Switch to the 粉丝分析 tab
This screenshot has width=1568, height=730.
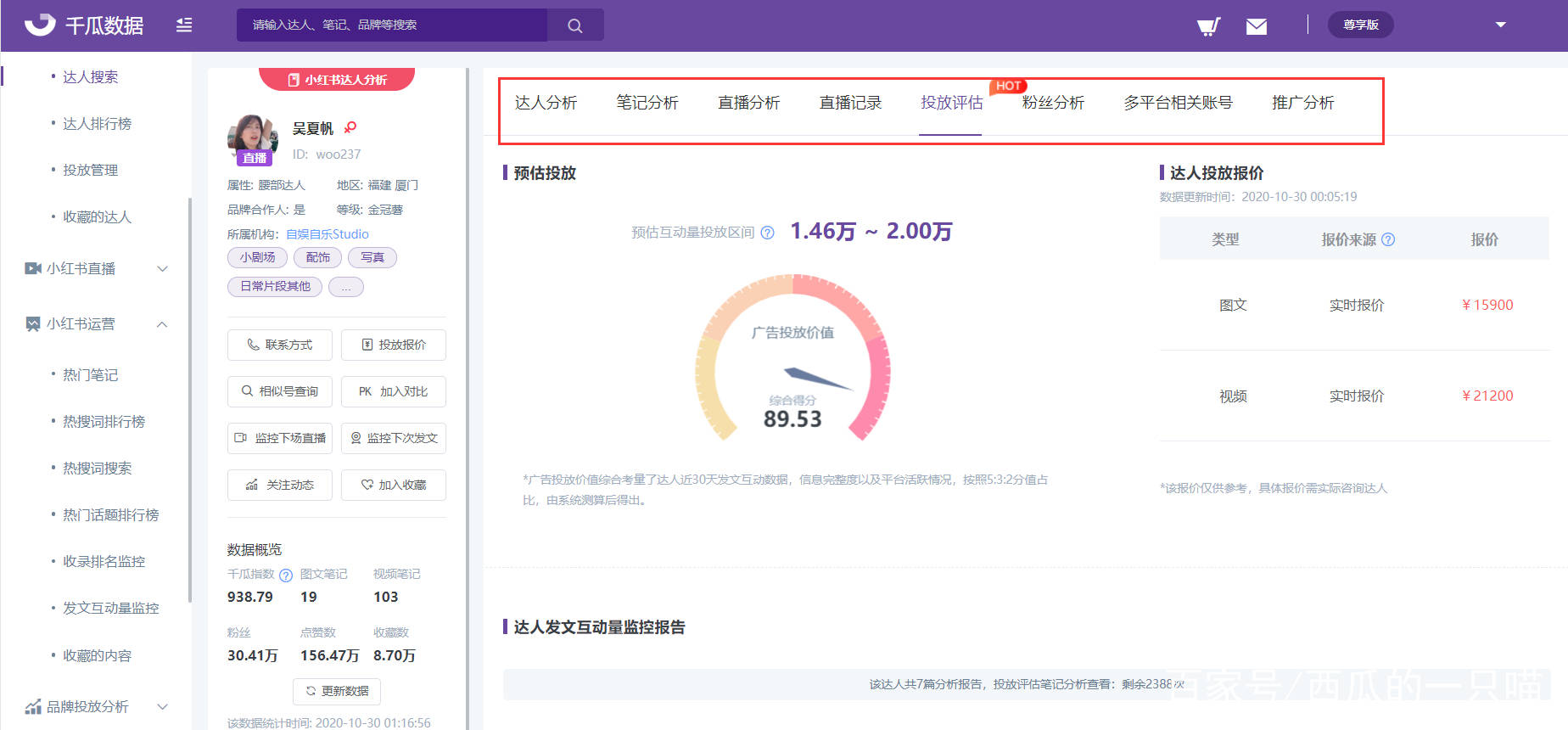(1053, 103)
